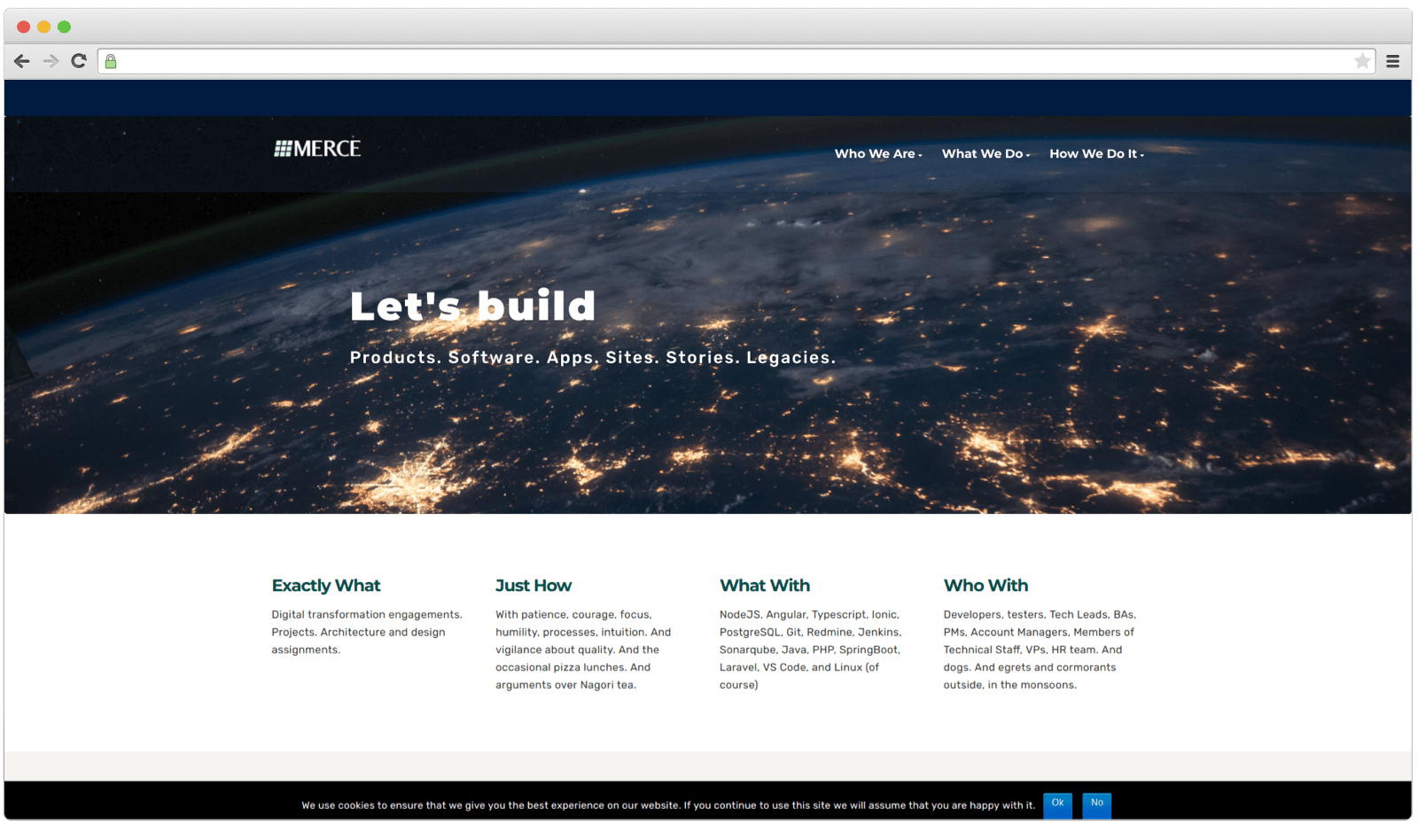Image resolution: width=1418 pixels, height=840 pixels.
Task: Expand the How We Do It menu
Action: point(1096,153)
